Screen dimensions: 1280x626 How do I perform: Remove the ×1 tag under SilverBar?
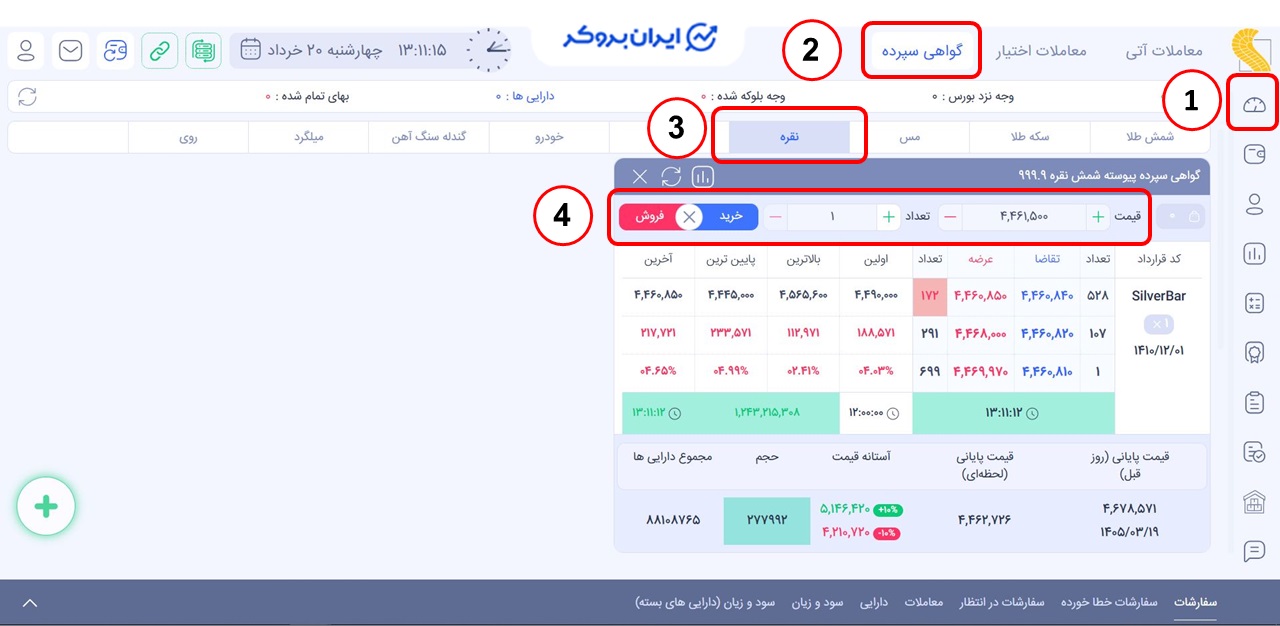1158,324
